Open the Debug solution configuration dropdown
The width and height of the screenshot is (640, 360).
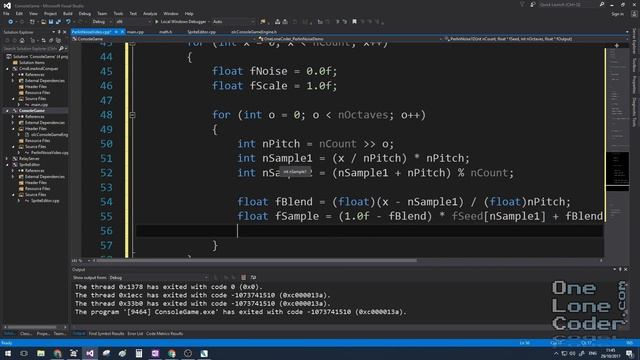(101, 22)
